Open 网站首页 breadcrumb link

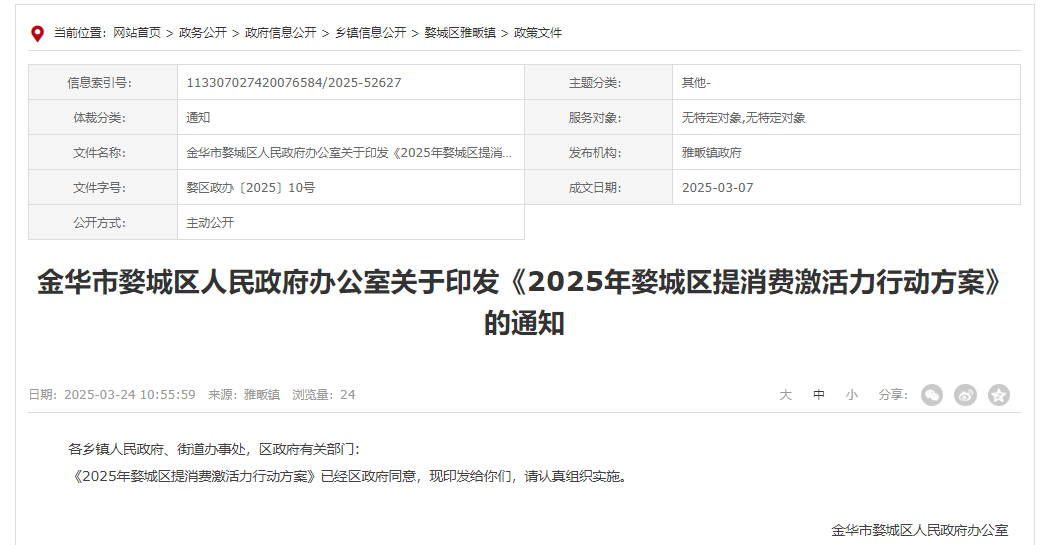coord(137,33)
